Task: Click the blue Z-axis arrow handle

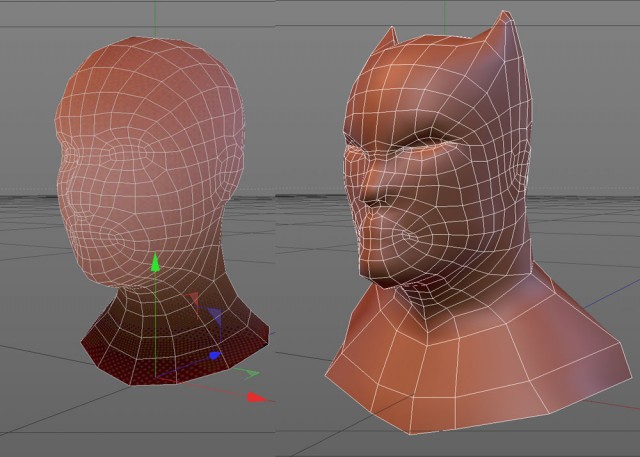Action: coord(215,356)
